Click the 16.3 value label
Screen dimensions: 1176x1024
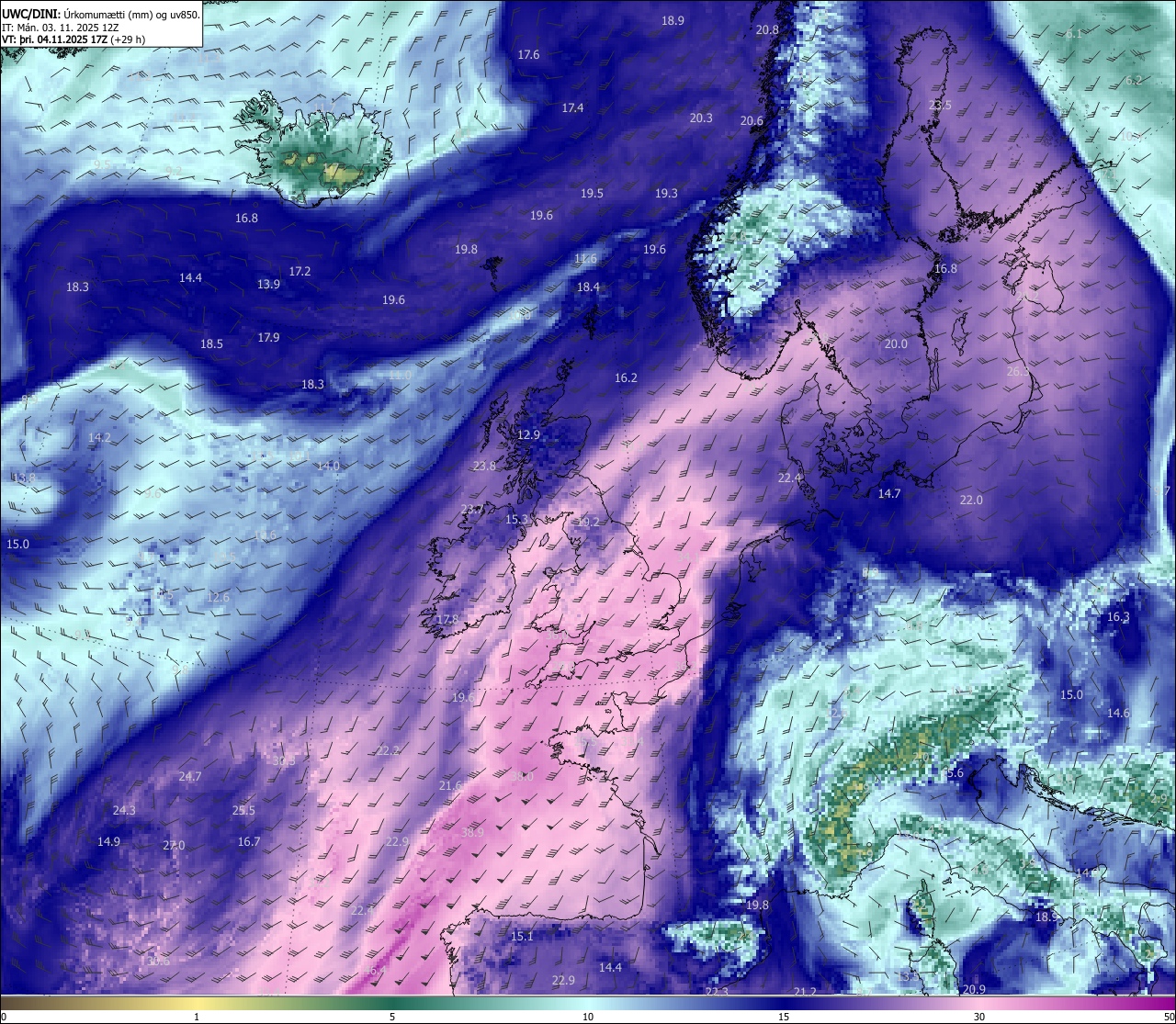pos(1118,617)
